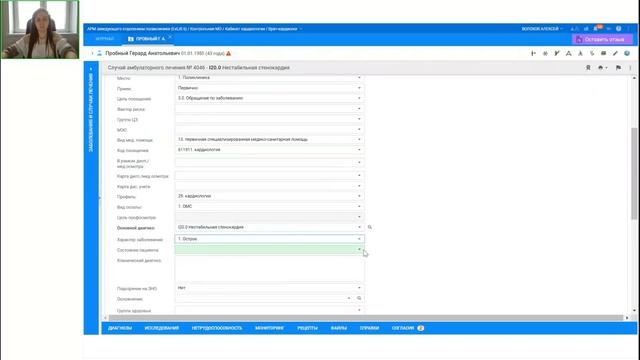Viewport: 640px width, 360px height.
Task: Click the statistics chart icon in header
Action: pyautogui.click(x=586, y=29)
